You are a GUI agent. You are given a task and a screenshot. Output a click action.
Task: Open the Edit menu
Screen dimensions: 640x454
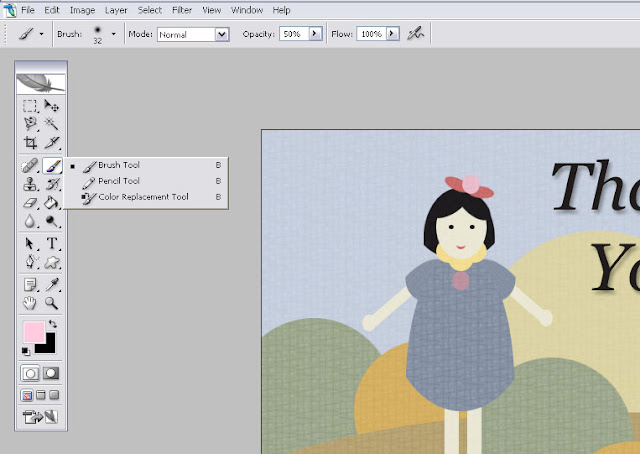pos(52,10)
